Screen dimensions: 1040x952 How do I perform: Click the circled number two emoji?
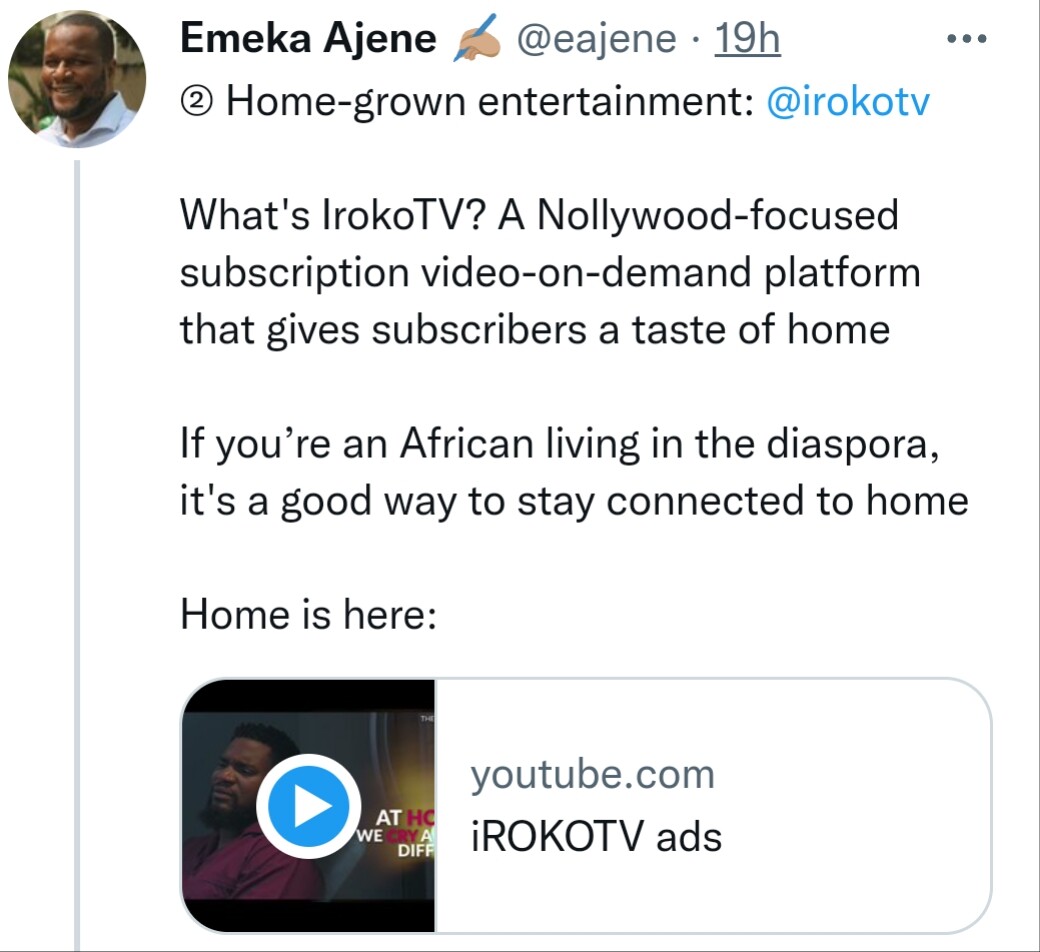click(x=197, y=102)
